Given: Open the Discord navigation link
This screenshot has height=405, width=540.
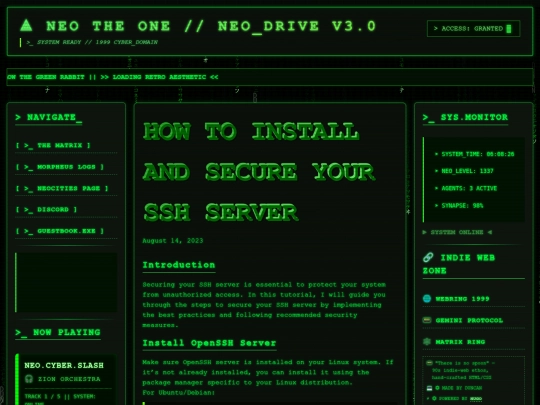Looking at the screenshot, I should coord(46,209).
